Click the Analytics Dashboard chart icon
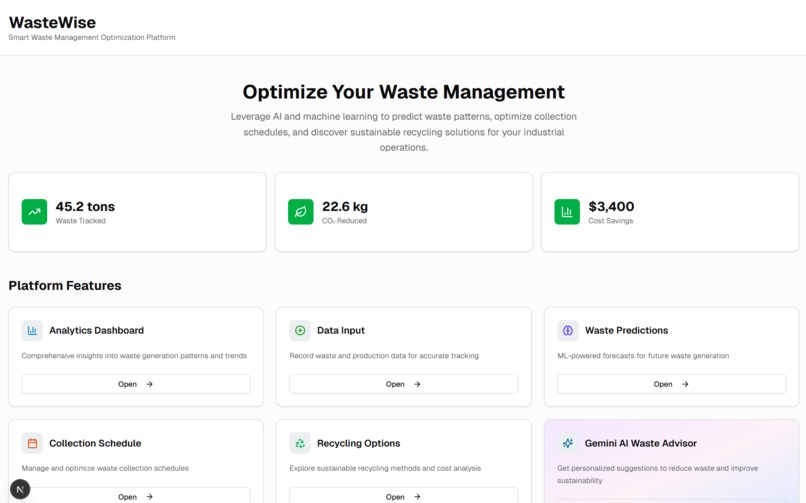Viewport: 806px width, 503px height. (x=32, y=330)
